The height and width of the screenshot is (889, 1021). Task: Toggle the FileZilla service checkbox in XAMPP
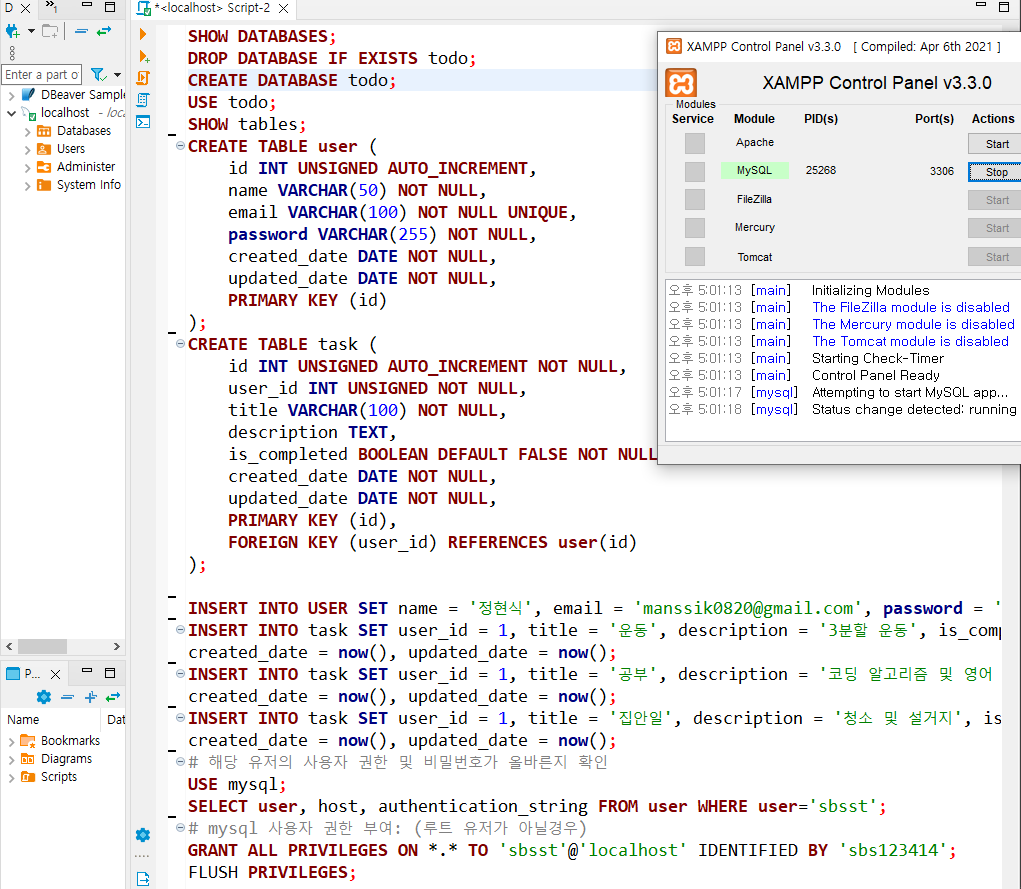click(x=695, y=199)
